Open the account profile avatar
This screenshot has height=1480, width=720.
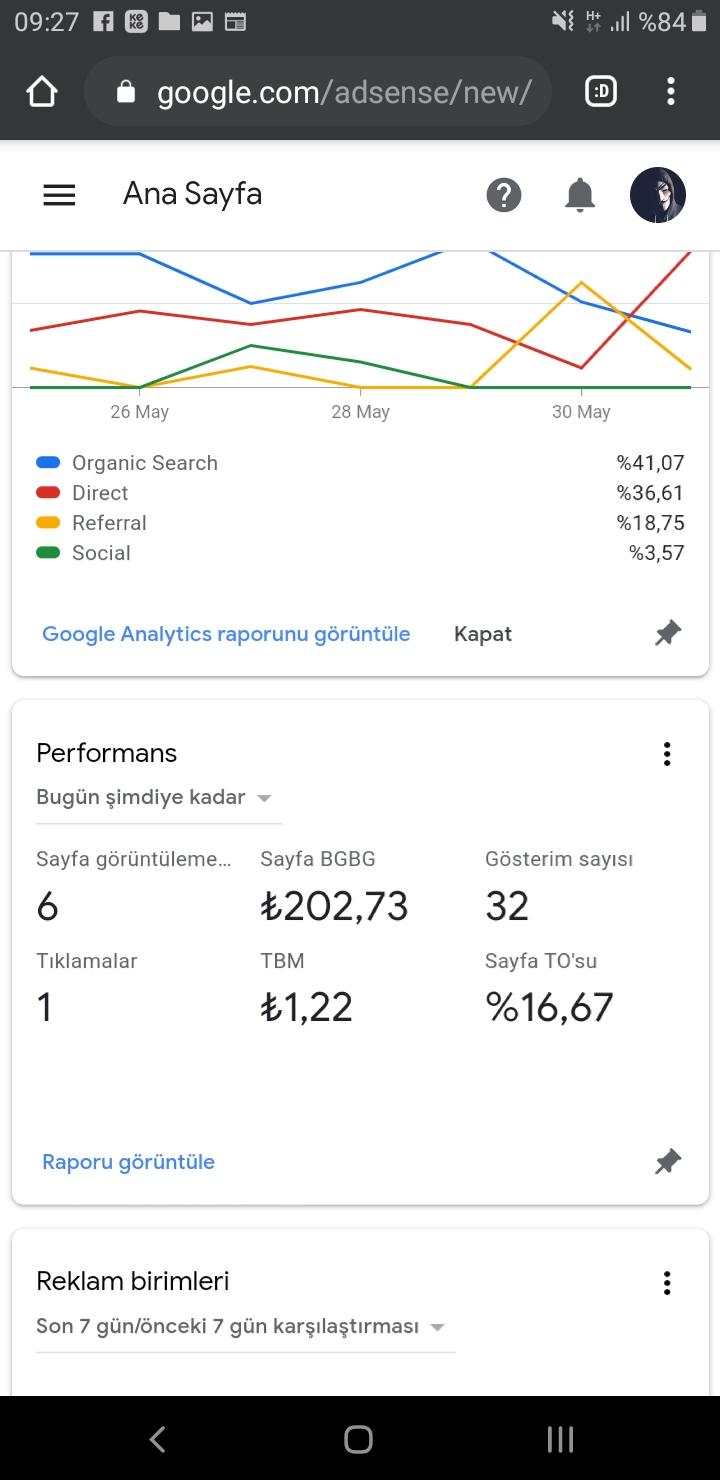pos(658,195)
